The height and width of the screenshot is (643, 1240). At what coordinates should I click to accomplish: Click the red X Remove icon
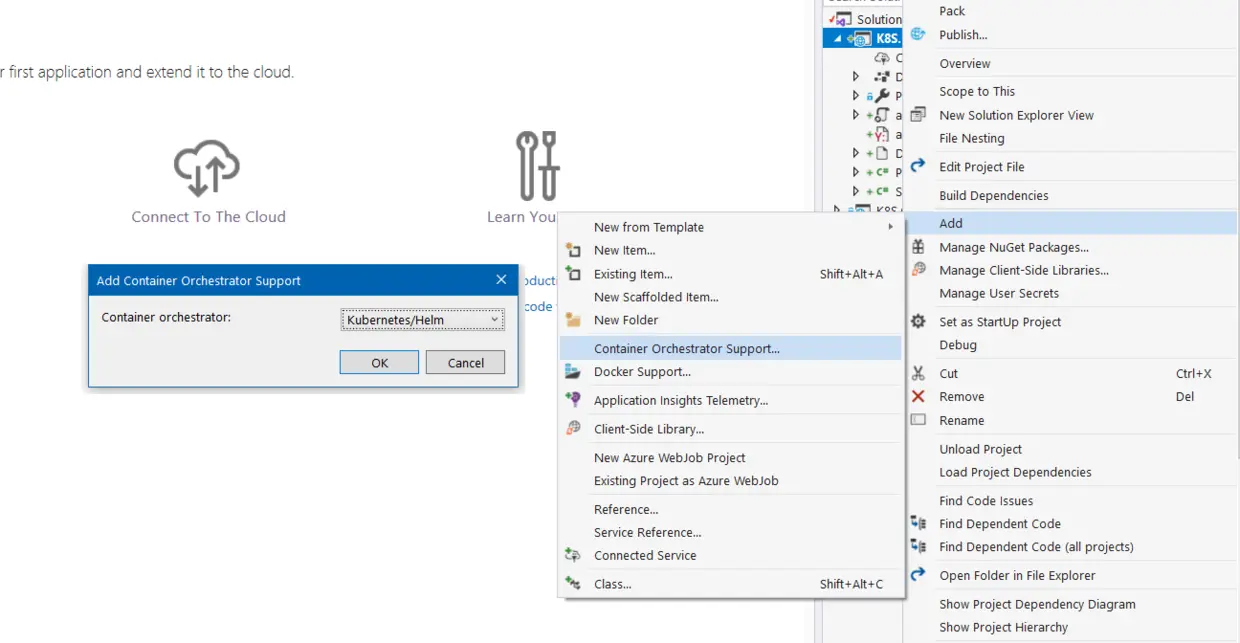click(918, 396)
